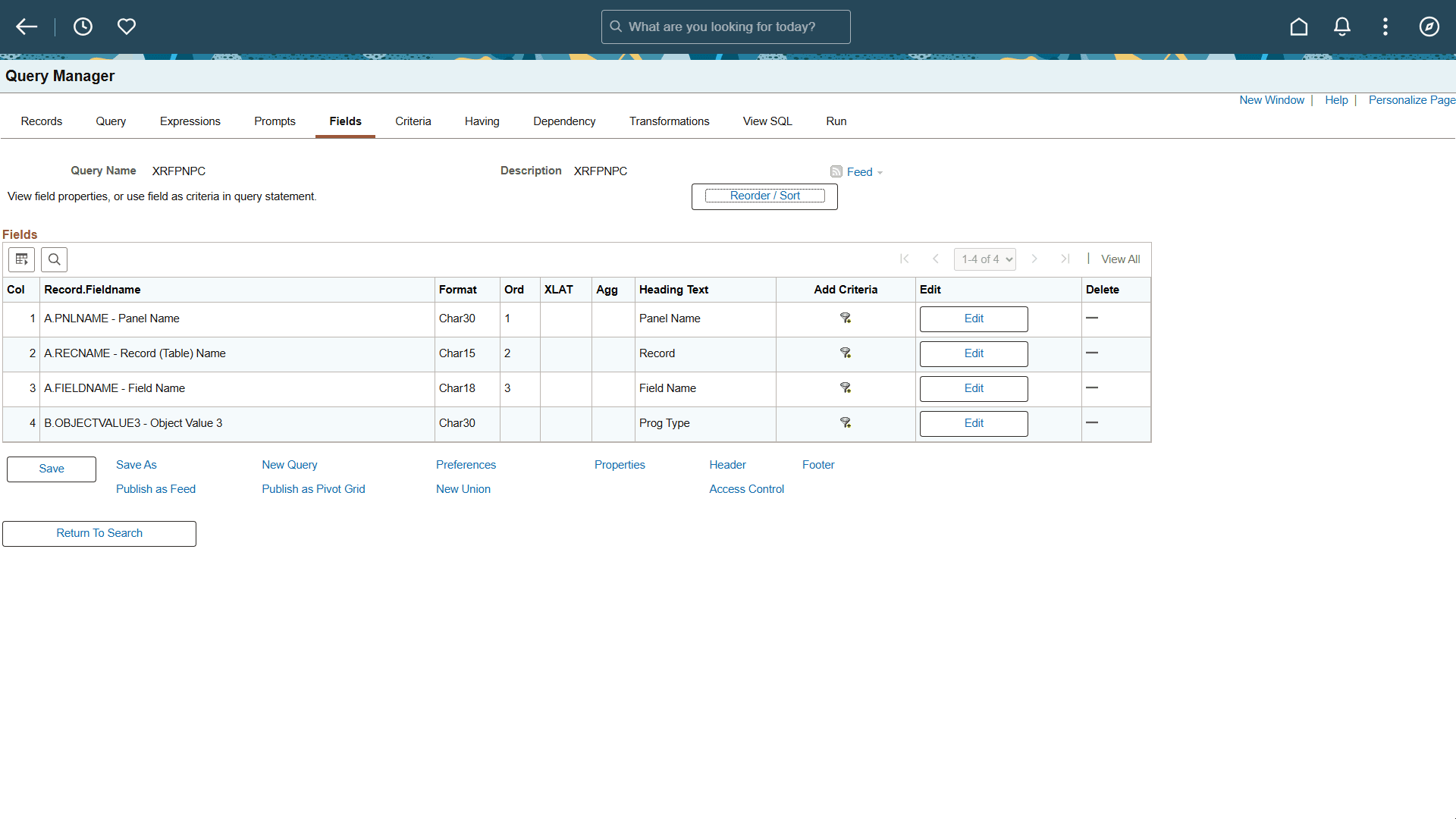Open the Preferences link

coord(466,465)
